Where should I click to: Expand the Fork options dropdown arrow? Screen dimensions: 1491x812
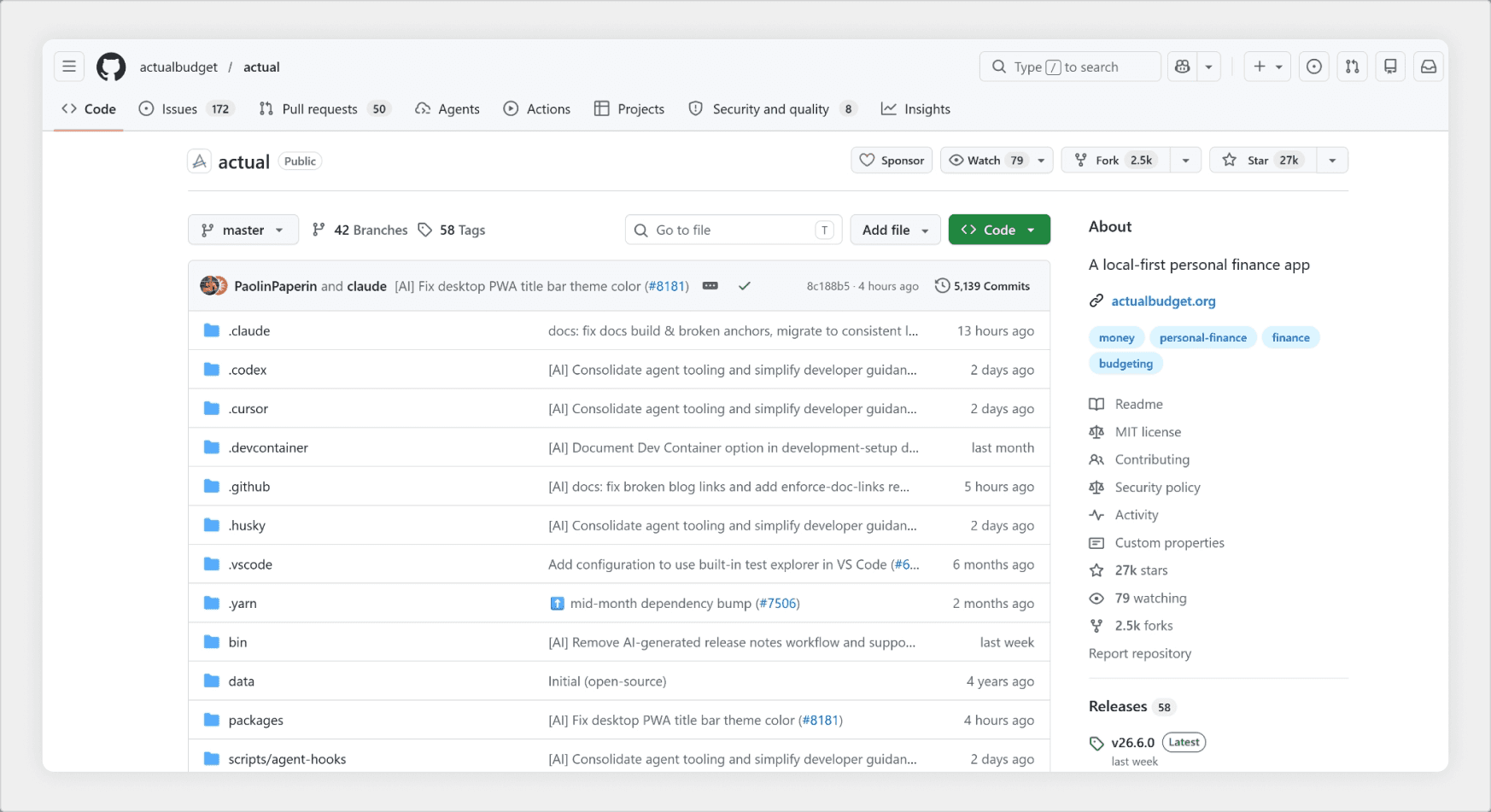pos(1185,161)
